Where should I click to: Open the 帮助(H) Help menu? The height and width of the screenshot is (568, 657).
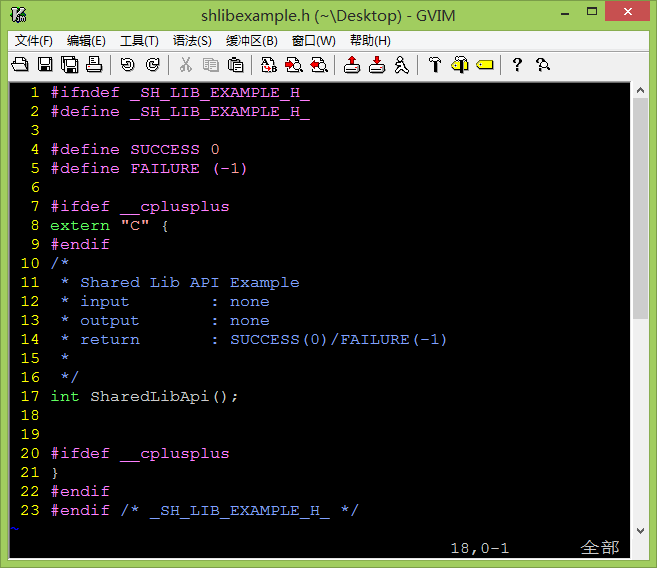click(370, 41)
